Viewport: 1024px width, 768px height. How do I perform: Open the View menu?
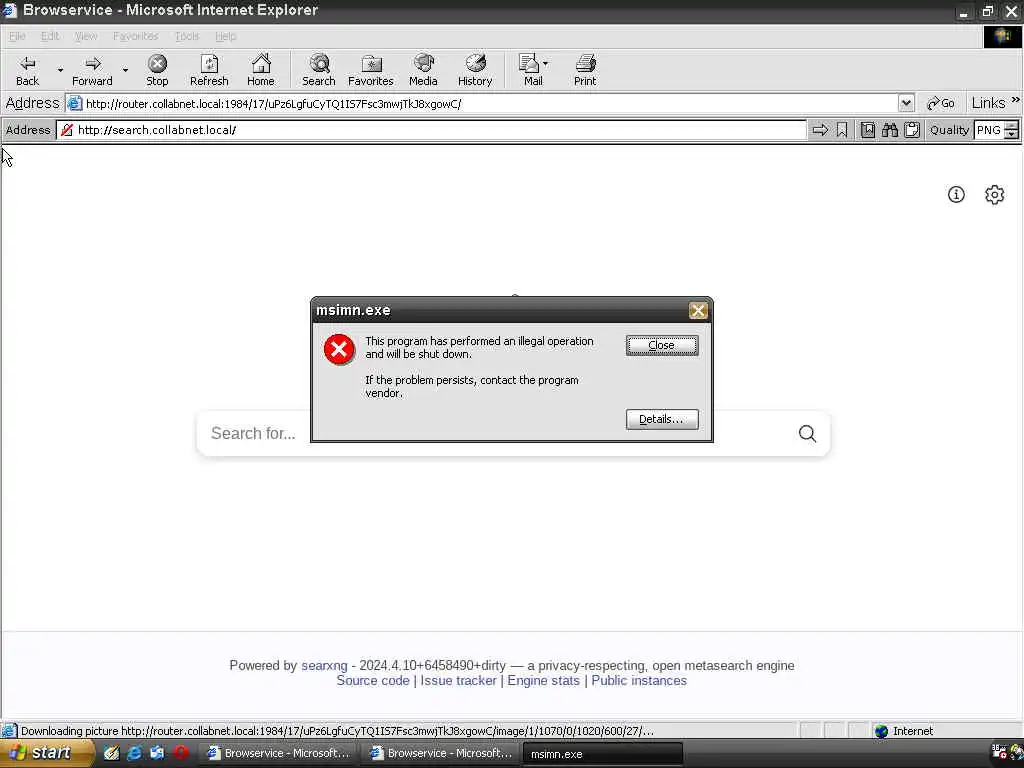point(86,36)
